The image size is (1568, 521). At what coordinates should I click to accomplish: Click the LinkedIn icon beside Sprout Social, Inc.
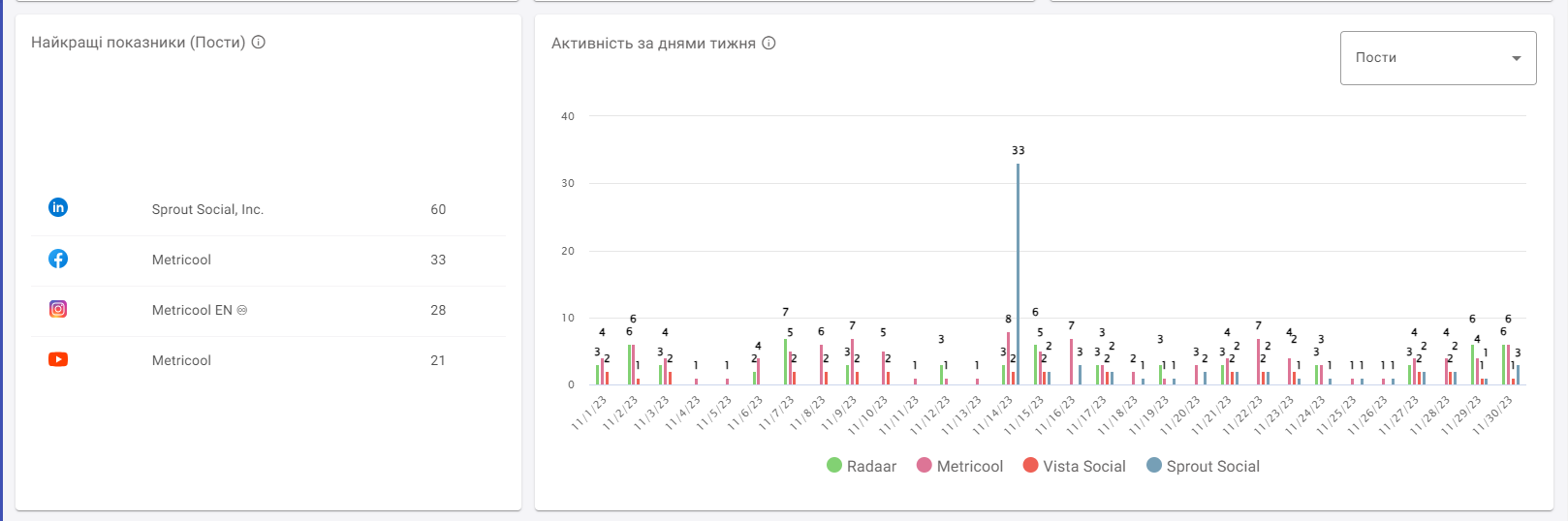[x=58, y=207]
